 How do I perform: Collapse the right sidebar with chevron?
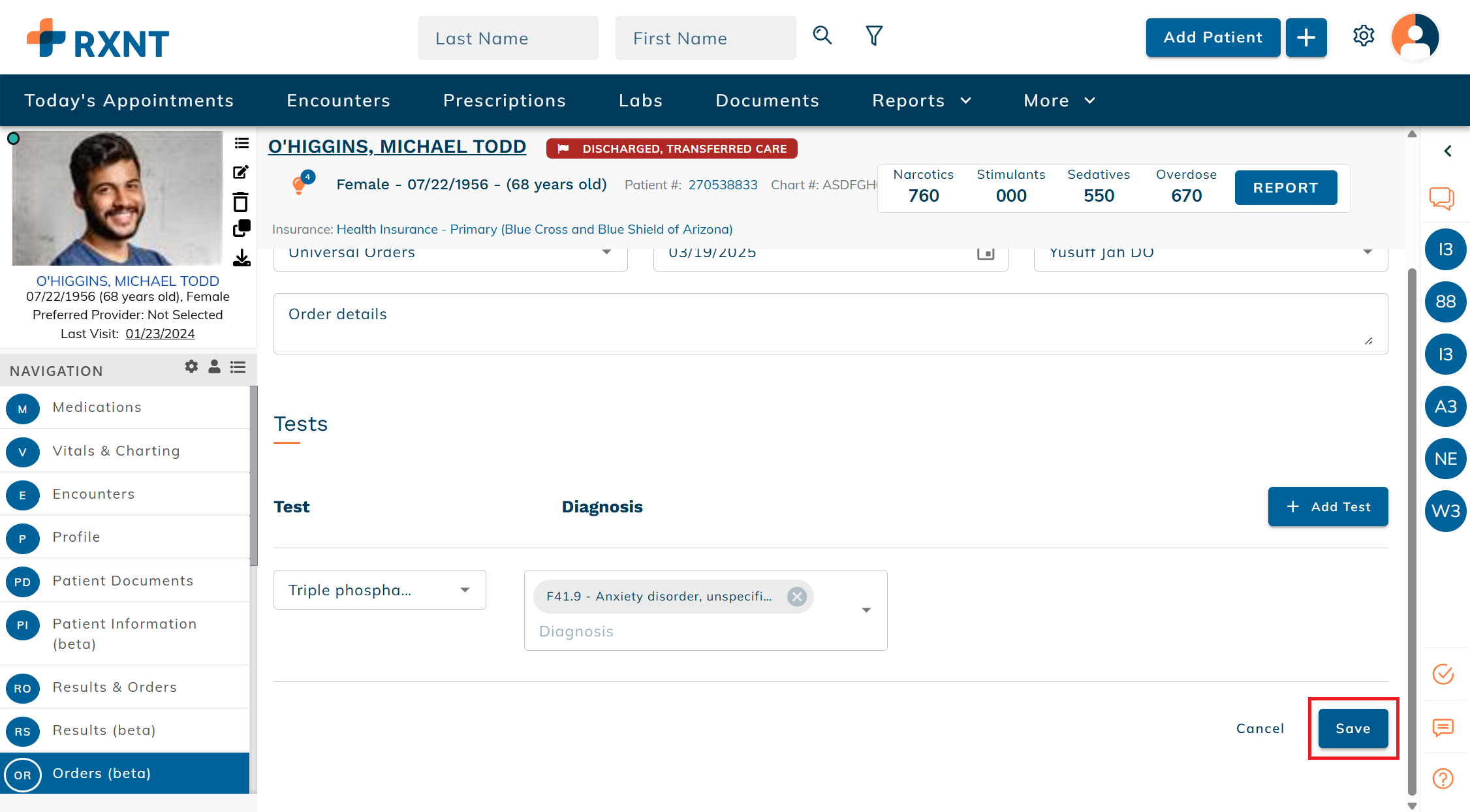pos(1448,151)
